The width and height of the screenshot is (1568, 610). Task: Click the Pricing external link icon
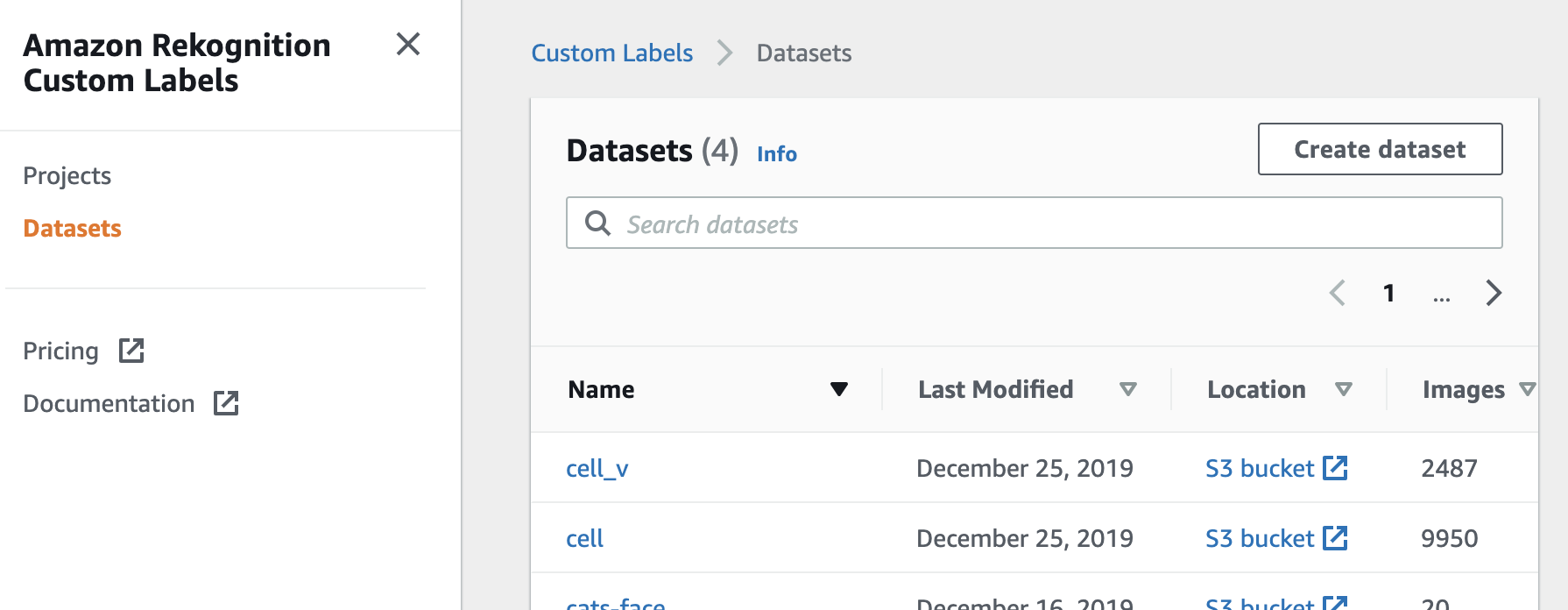(131, 351)
